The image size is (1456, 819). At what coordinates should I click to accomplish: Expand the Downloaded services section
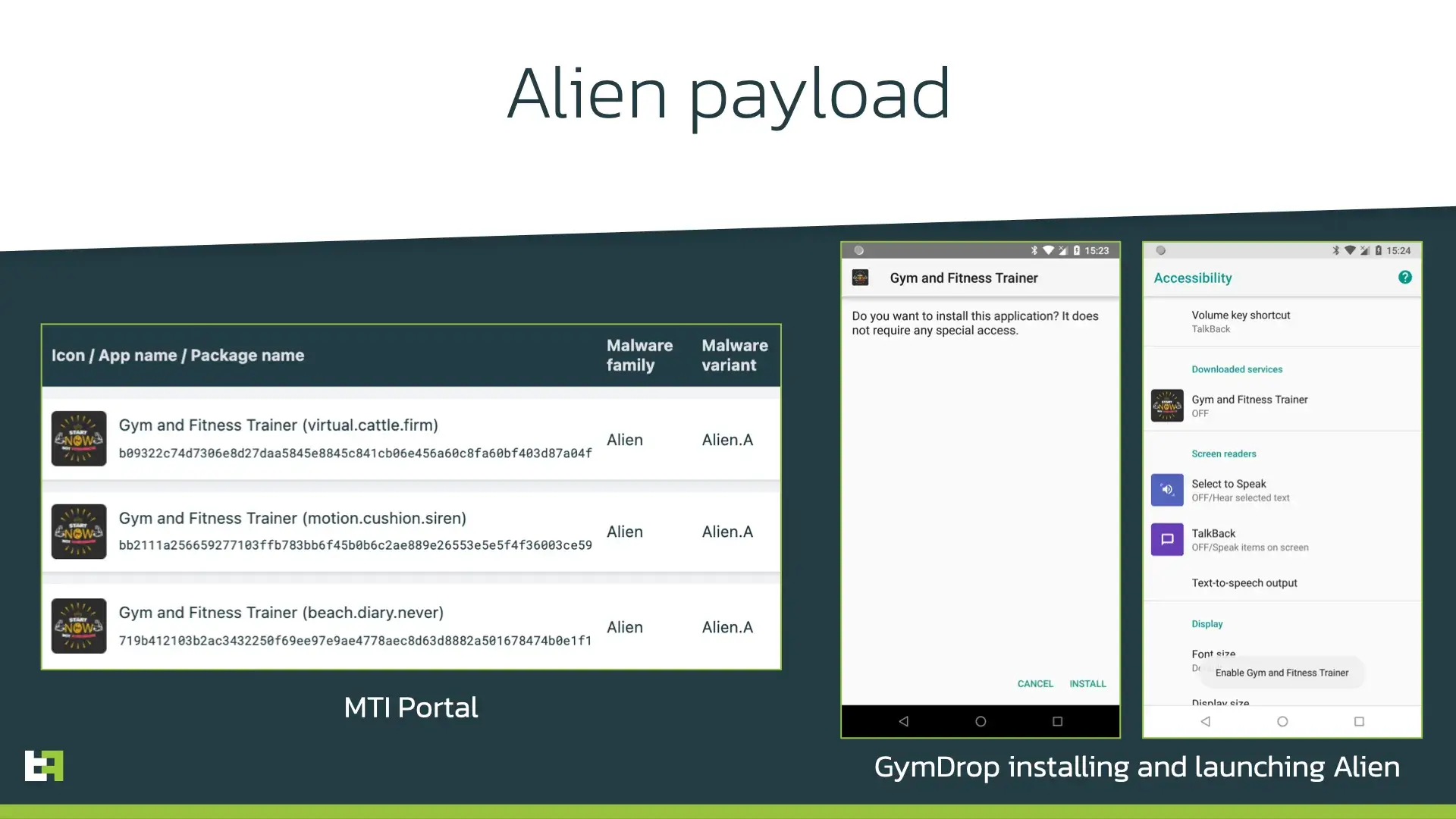[1237, 369]
